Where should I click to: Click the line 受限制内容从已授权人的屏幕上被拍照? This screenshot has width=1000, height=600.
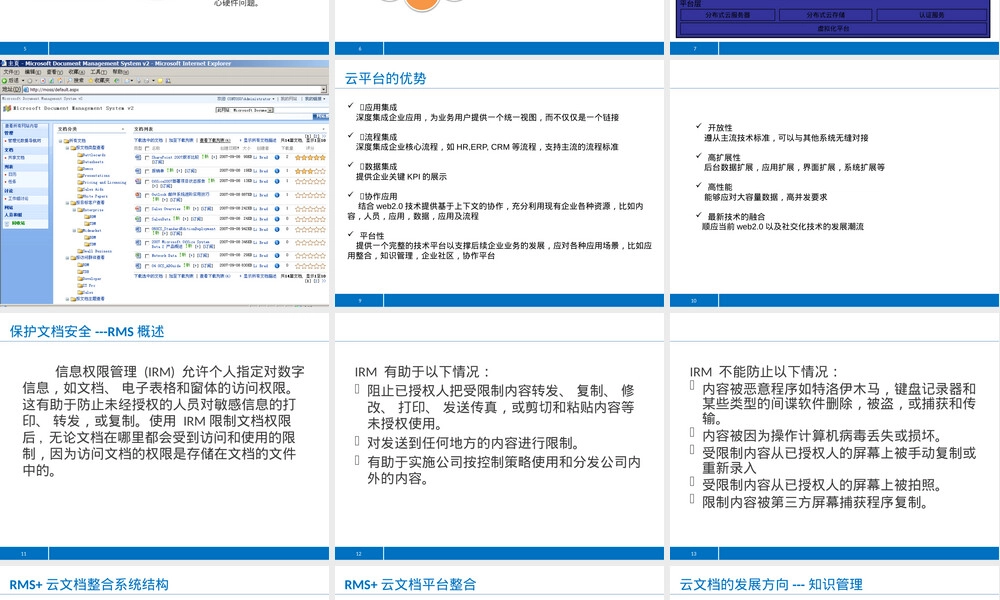[822, 485]
